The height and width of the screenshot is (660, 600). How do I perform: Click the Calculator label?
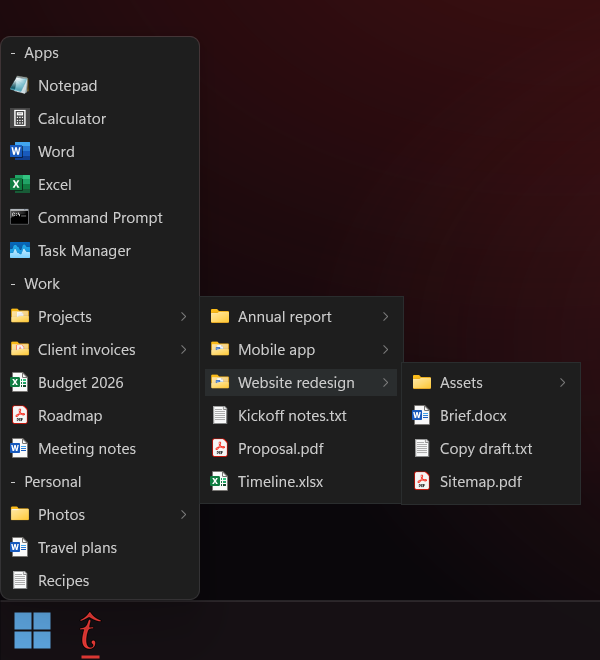click(x=72, y=119)
